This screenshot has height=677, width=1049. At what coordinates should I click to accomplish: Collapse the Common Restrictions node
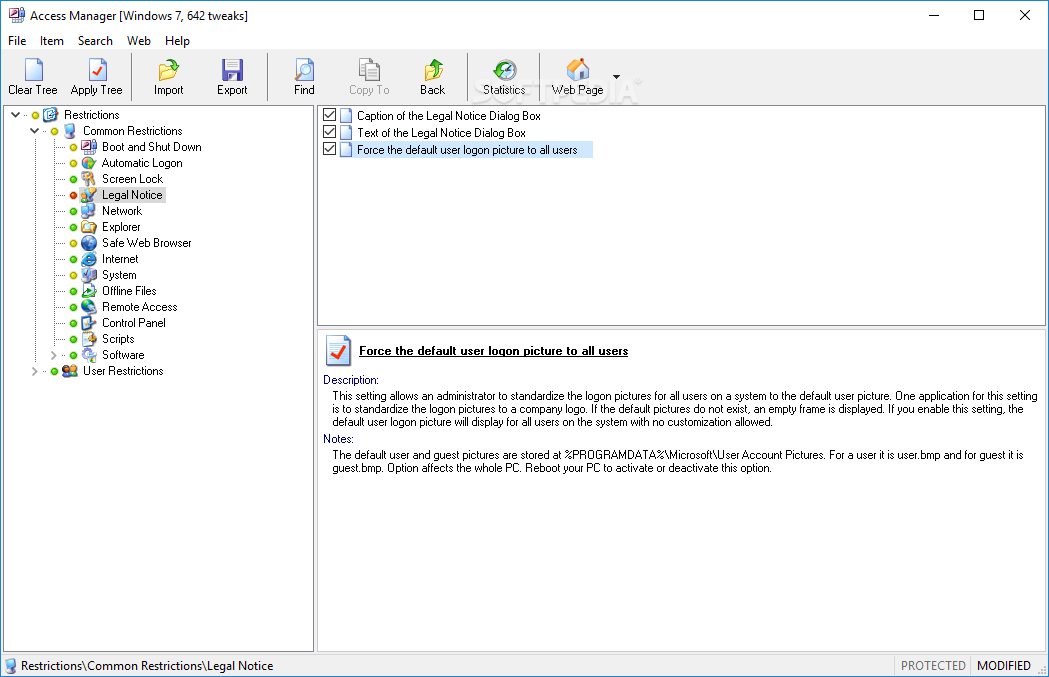point(34,131)
